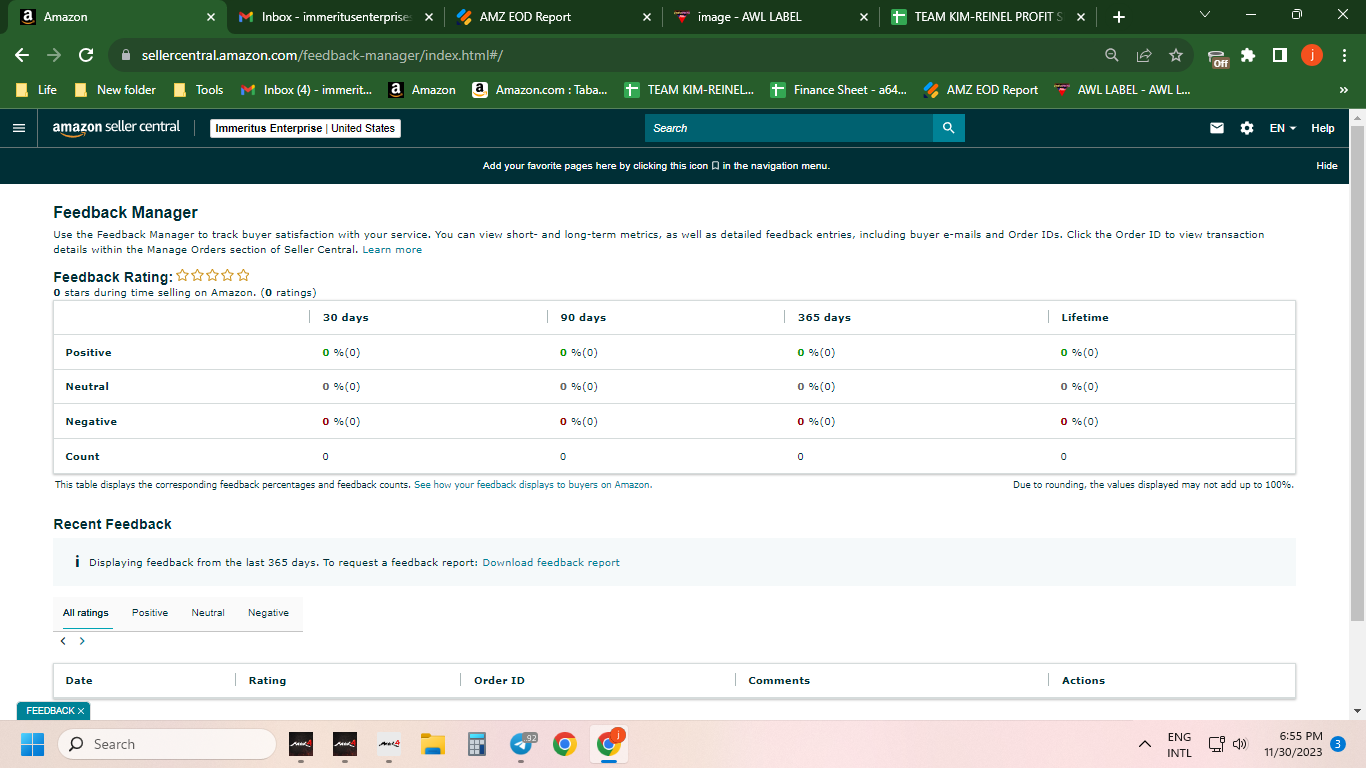The height and width of the screenshot is (768, 1366).
Task: Open network and volume quick settings
Action: coord(1228,744)
